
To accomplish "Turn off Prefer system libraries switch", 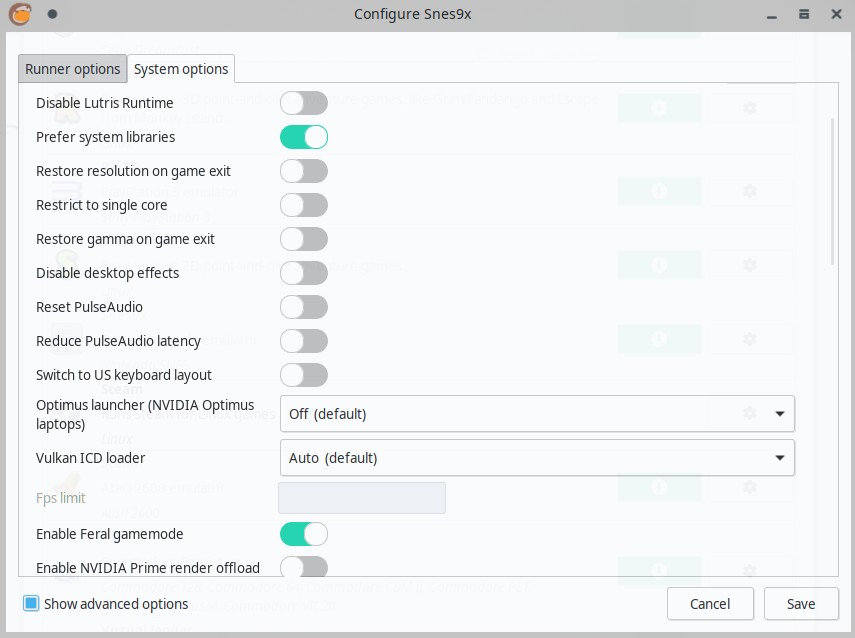I will pyautogui.click(x=304, y=137).
